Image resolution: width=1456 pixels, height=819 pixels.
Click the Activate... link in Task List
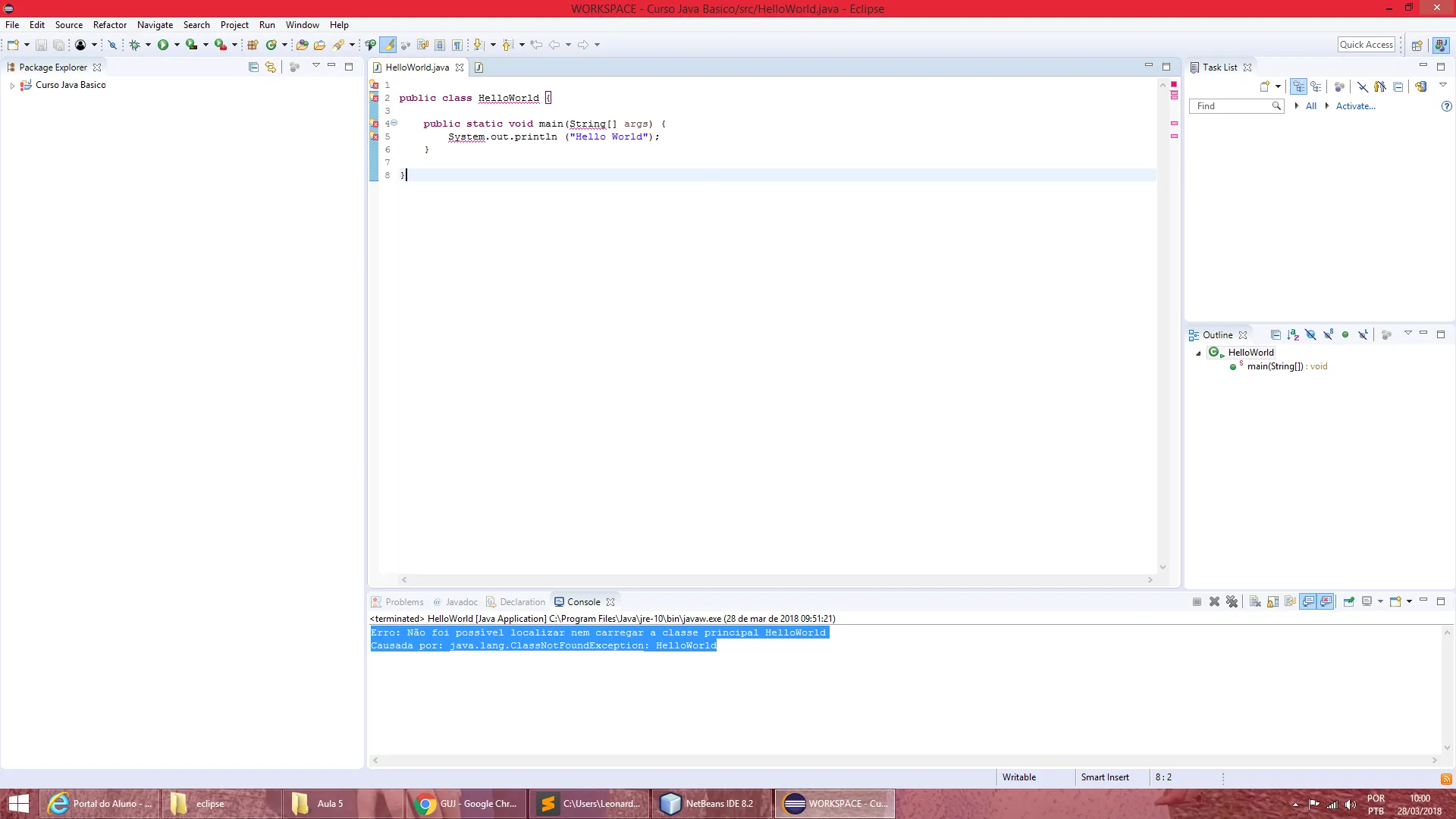[x=1355, y=106]
